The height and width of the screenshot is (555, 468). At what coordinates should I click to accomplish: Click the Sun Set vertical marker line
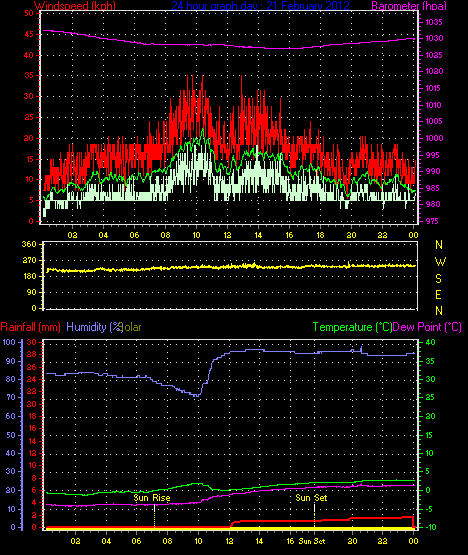(314, 516)
